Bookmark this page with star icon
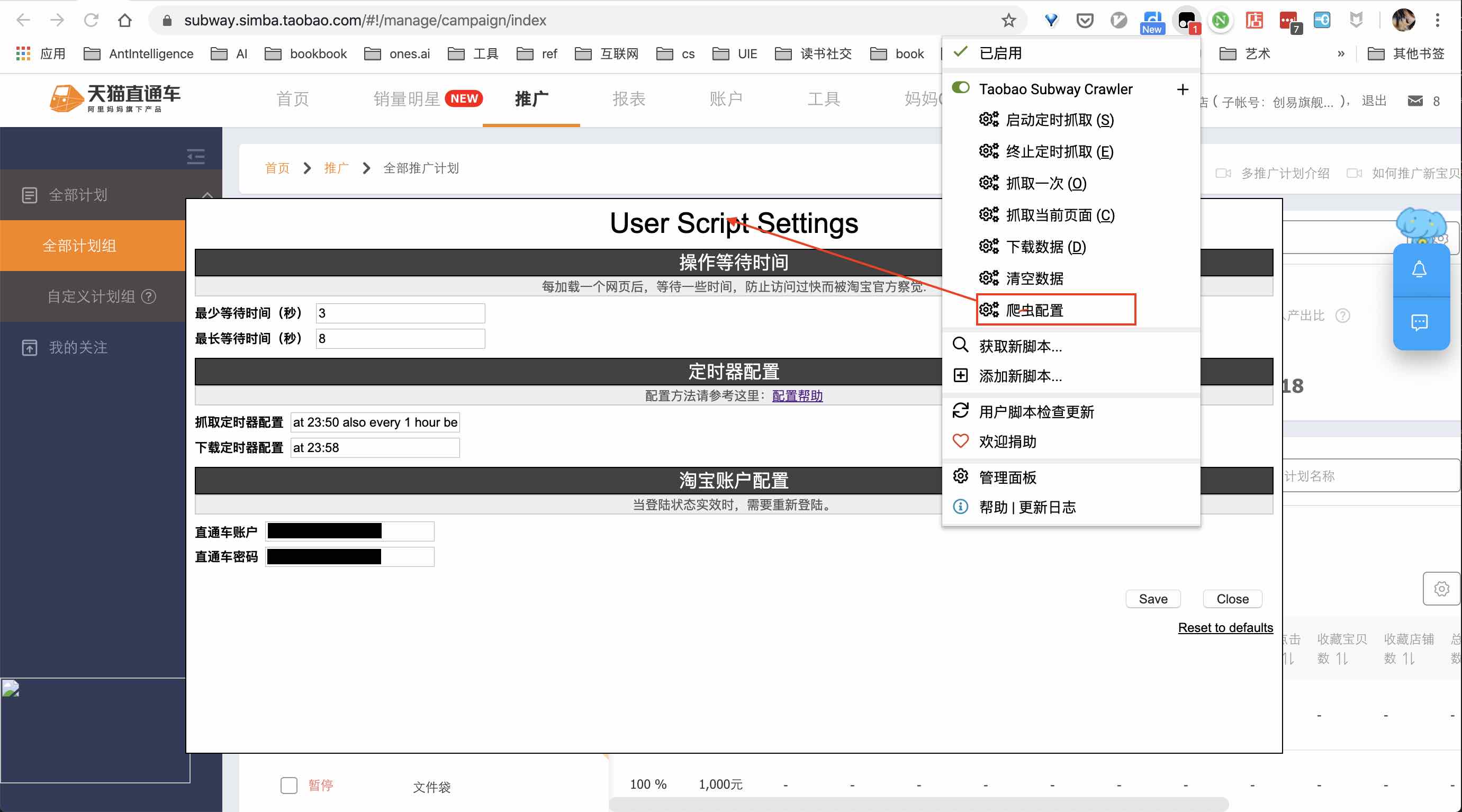Screen dimensions: 1462x812 point(1008,21)
